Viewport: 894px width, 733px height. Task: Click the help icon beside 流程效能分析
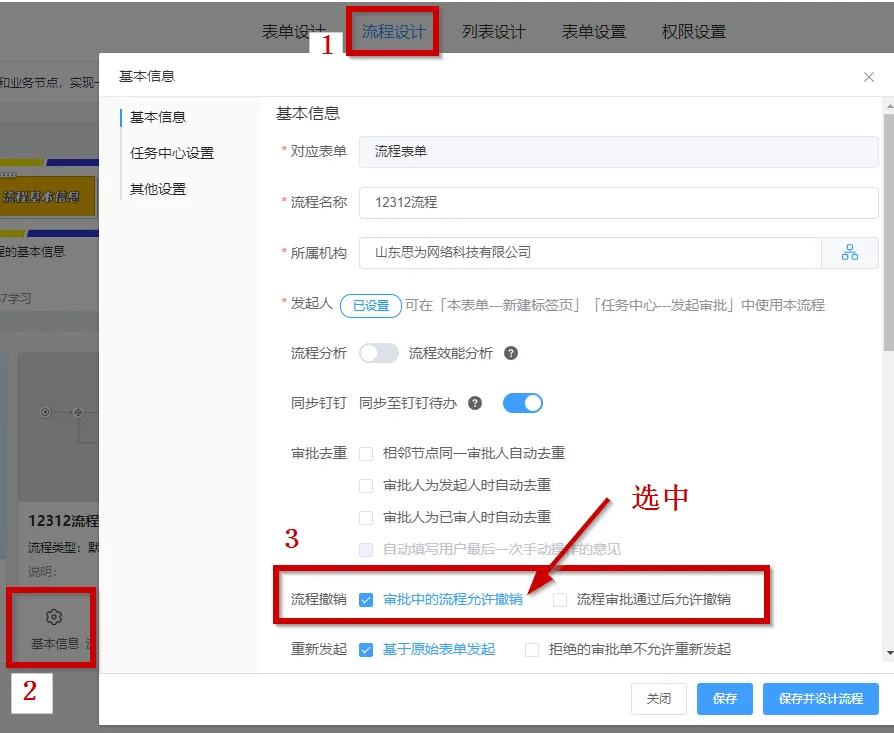coord(511,353)
